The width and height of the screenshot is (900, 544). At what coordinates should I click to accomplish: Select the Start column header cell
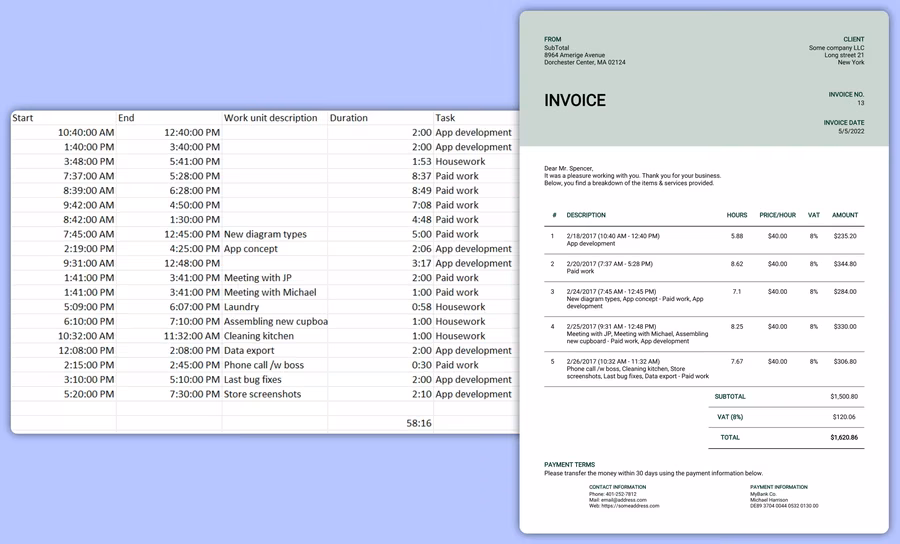click(x=64, y=118)
